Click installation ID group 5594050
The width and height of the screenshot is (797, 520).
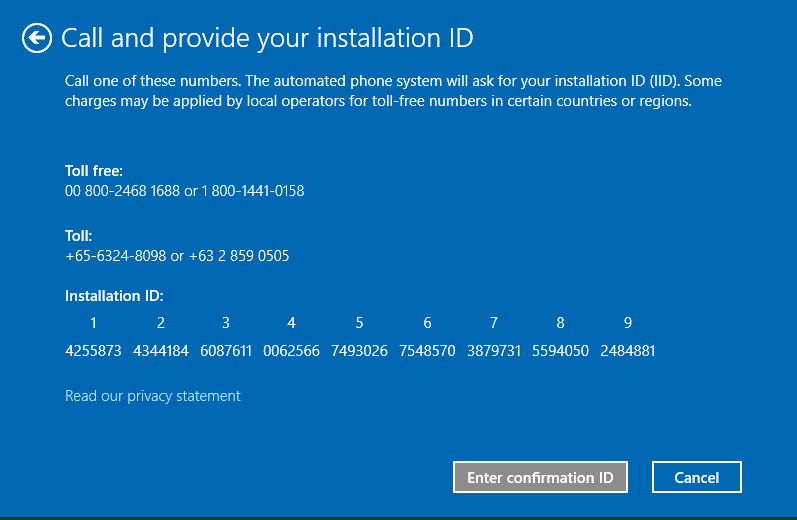560,351
